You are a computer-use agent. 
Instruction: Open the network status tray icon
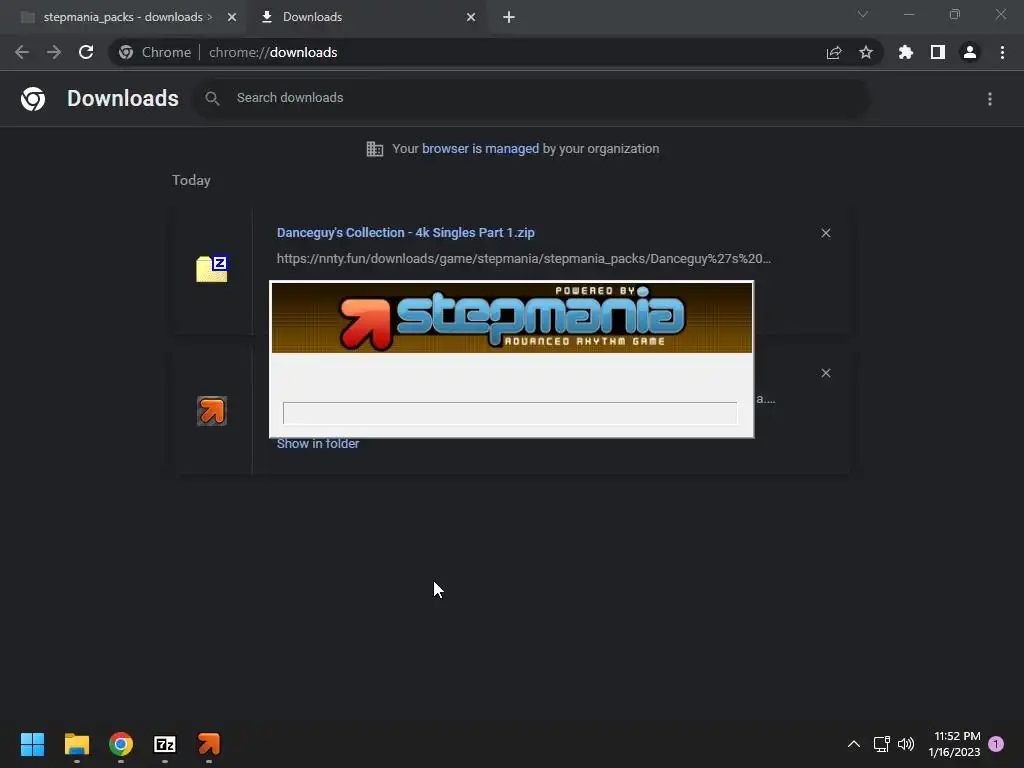coord(882,744)
